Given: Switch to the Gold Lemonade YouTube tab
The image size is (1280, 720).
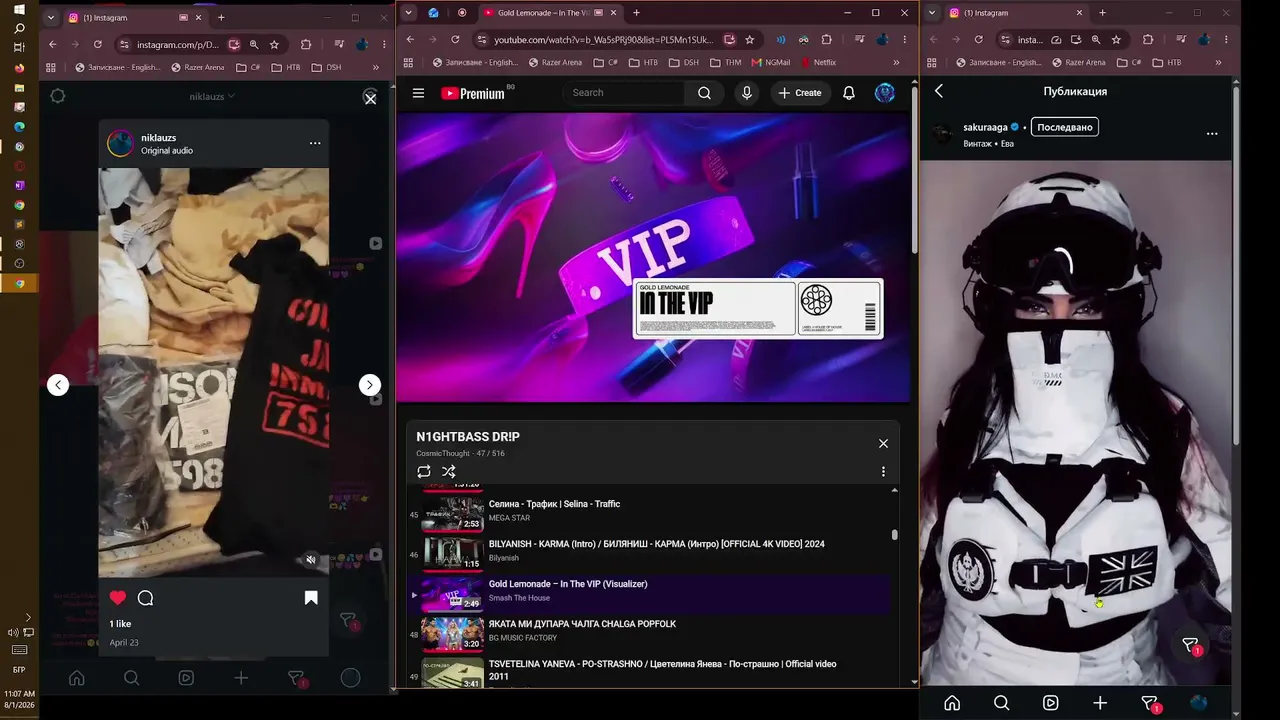Looking at the screenshot, I should pos(547,13).
